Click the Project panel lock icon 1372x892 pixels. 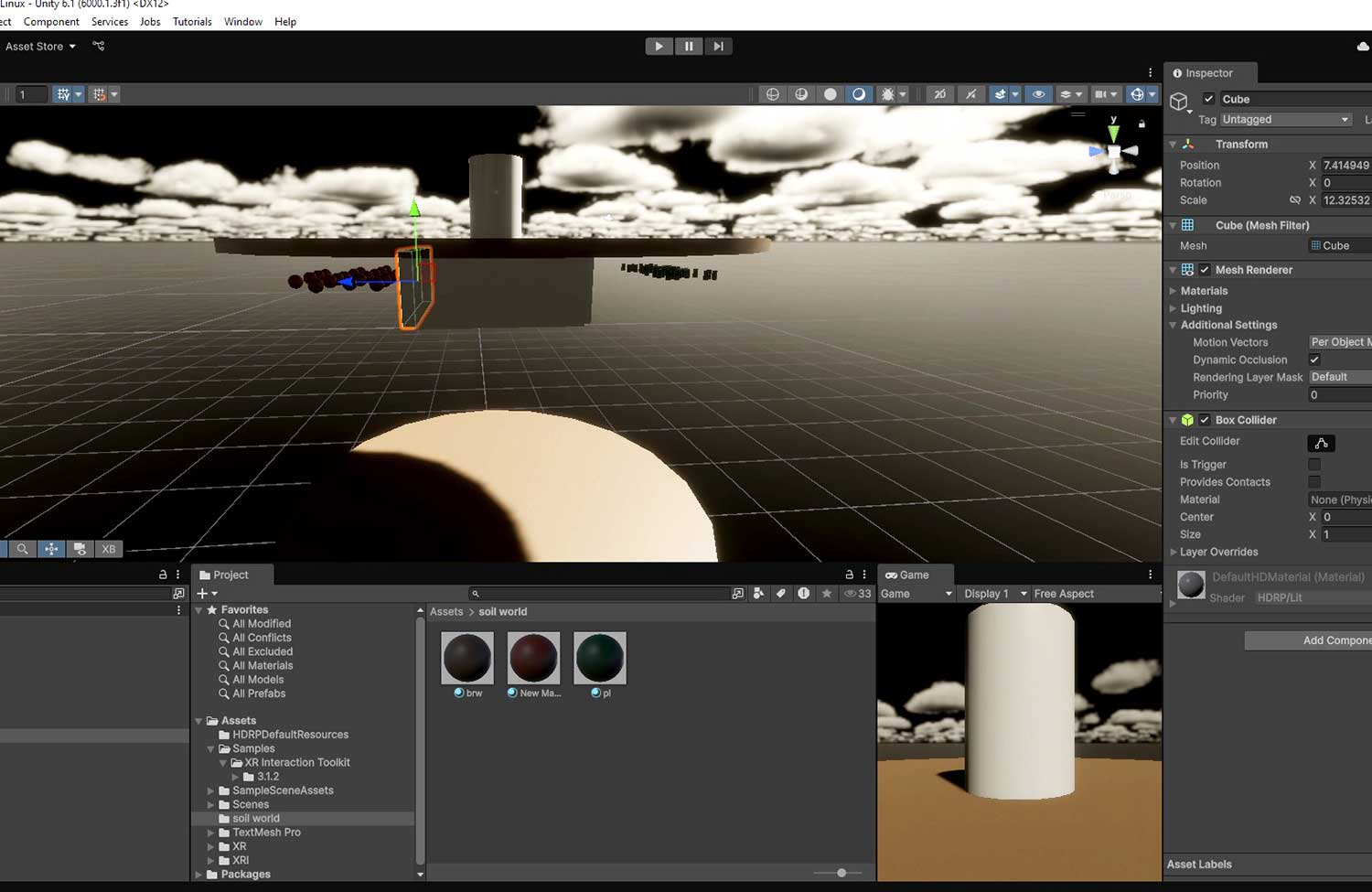point(849,575)
